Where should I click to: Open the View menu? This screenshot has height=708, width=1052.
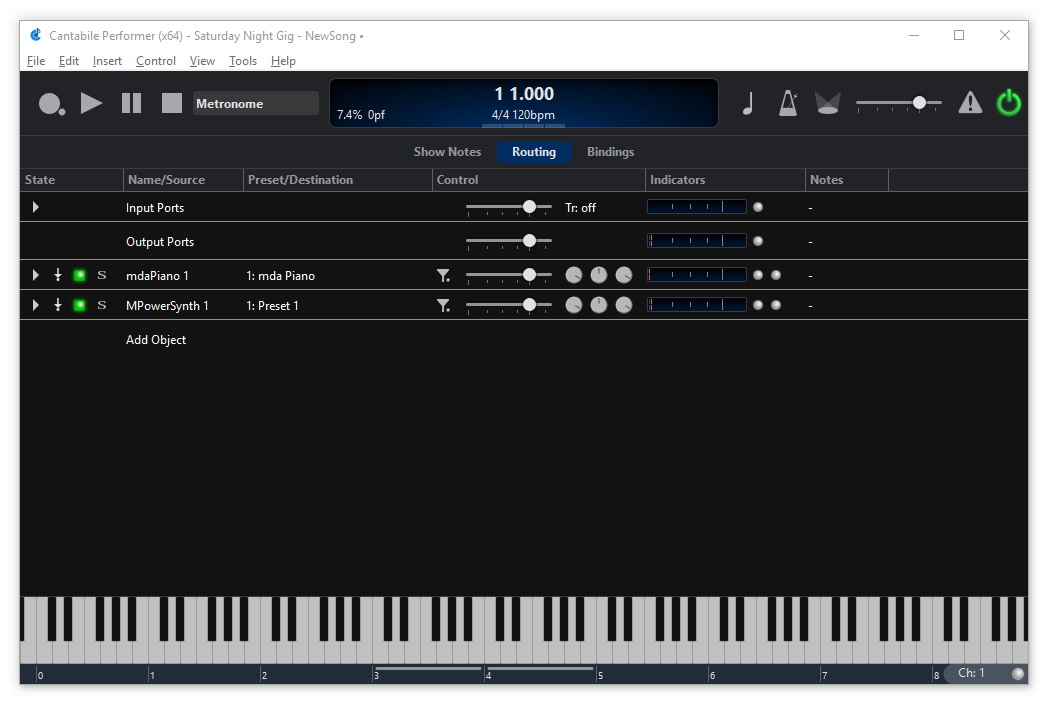(x=202, y=61)
